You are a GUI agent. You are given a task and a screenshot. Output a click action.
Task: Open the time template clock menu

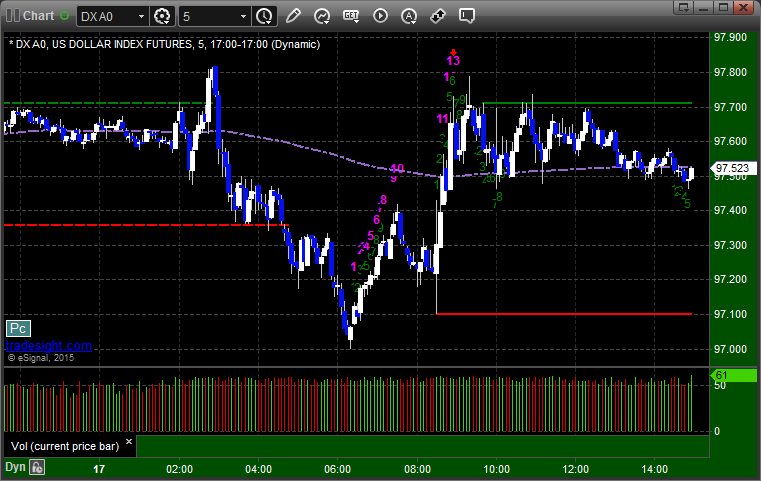click(x=265, y=17)
